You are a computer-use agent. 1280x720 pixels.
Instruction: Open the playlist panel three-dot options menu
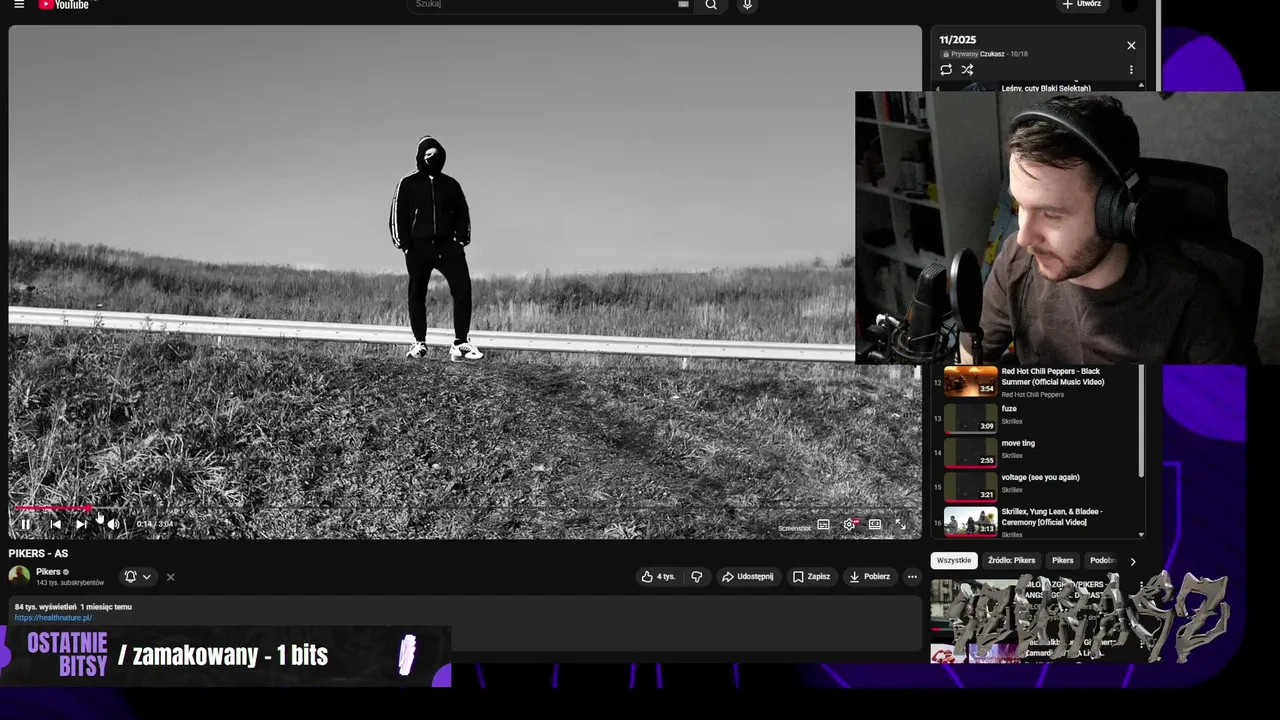1131,70
